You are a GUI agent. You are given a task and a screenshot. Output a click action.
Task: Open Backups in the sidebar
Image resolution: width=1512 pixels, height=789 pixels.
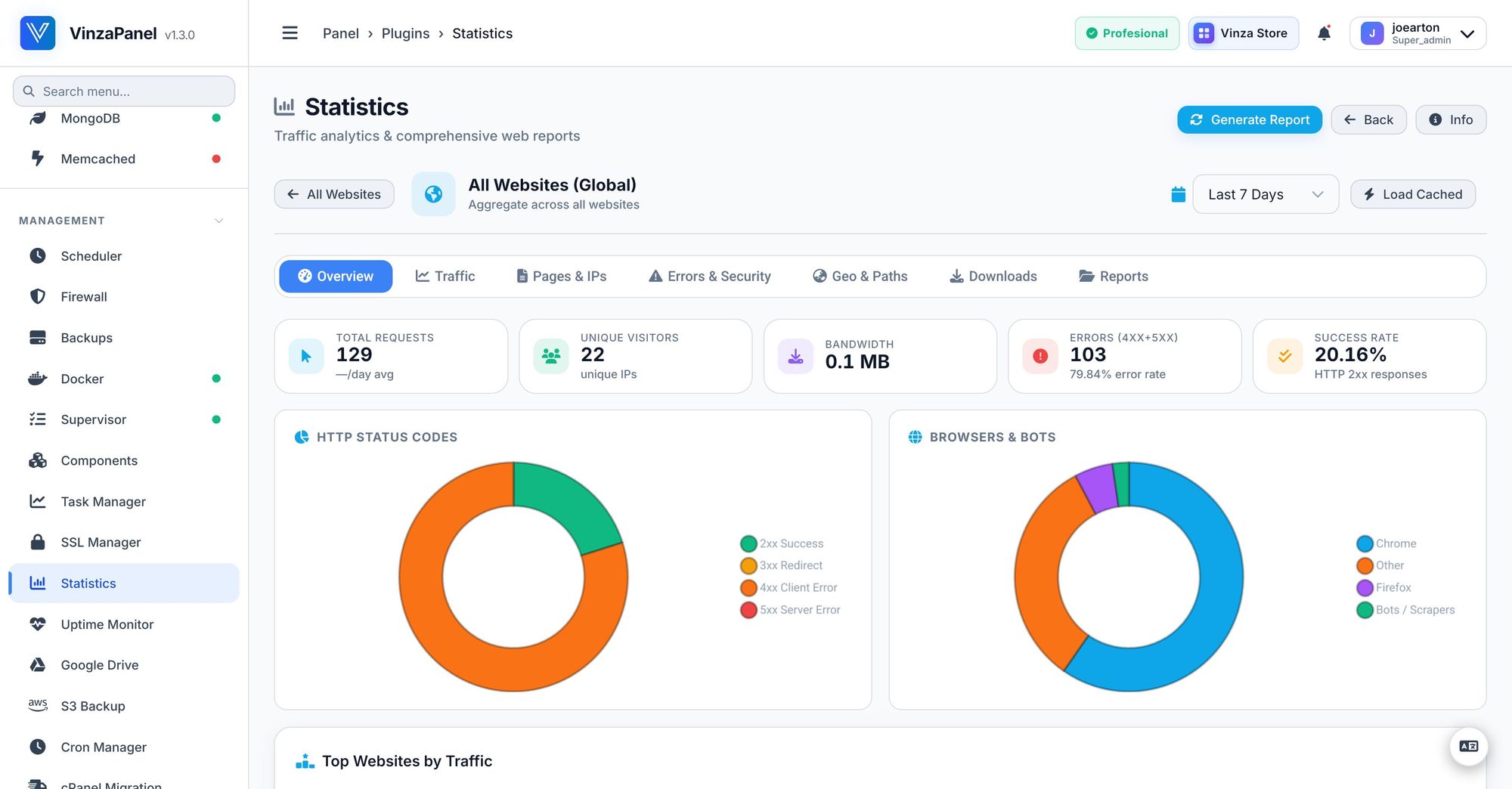124,338
